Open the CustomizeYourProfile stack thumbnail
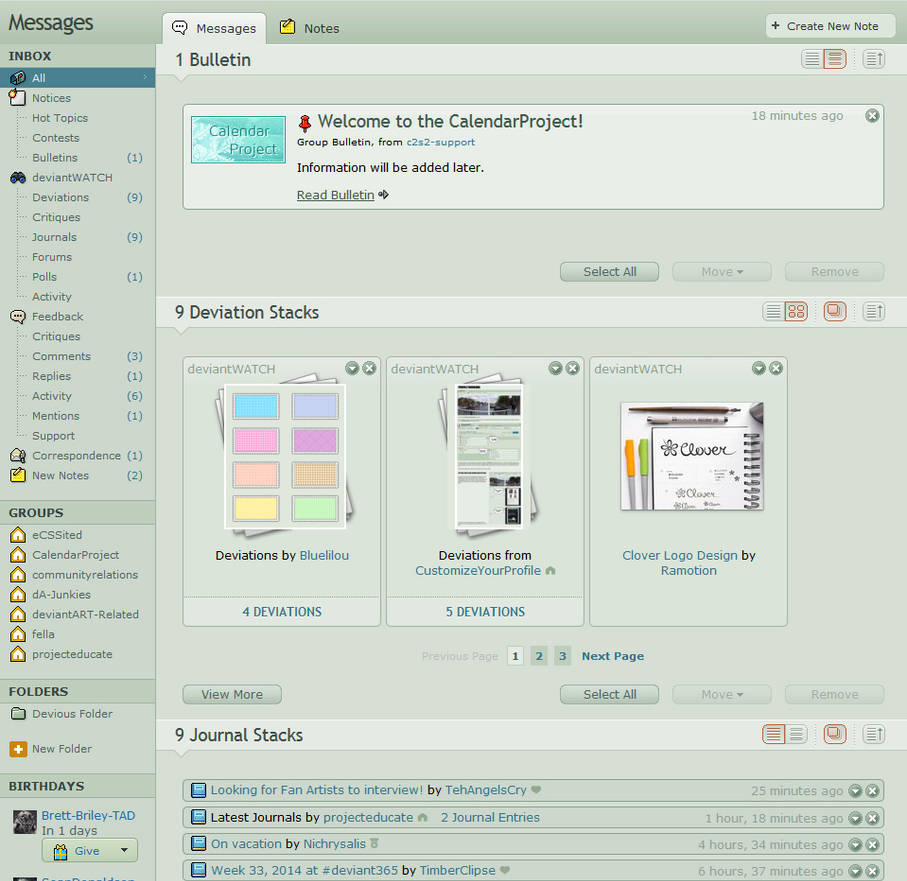 [x=488, y=454]
